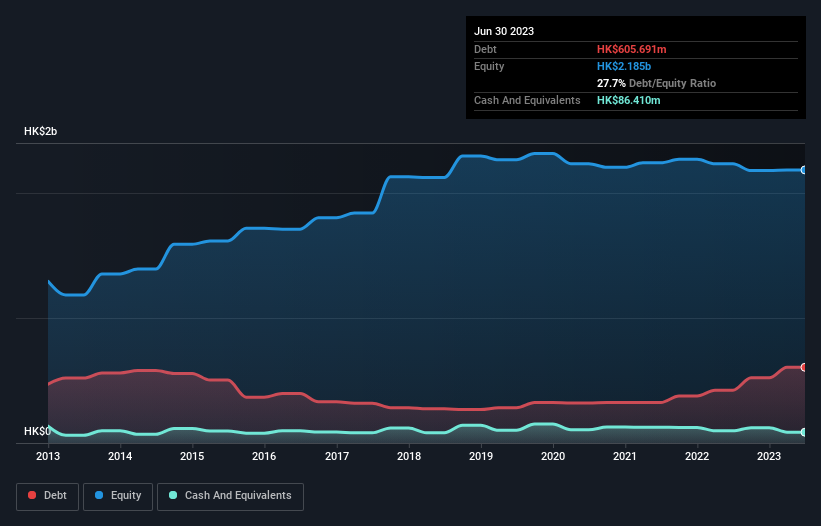Select the red Debt endpoint marker
The image size is (821, 526).
tap(804, 367)
